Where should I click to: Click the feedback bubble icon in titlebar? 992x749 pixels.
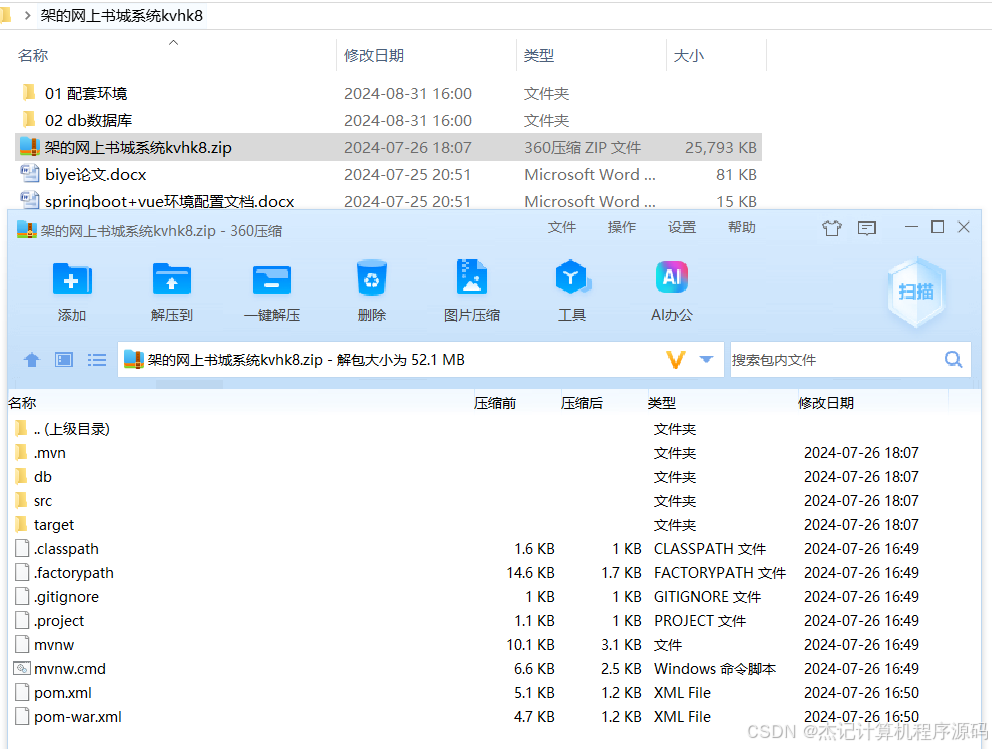[x=868, y=227]
